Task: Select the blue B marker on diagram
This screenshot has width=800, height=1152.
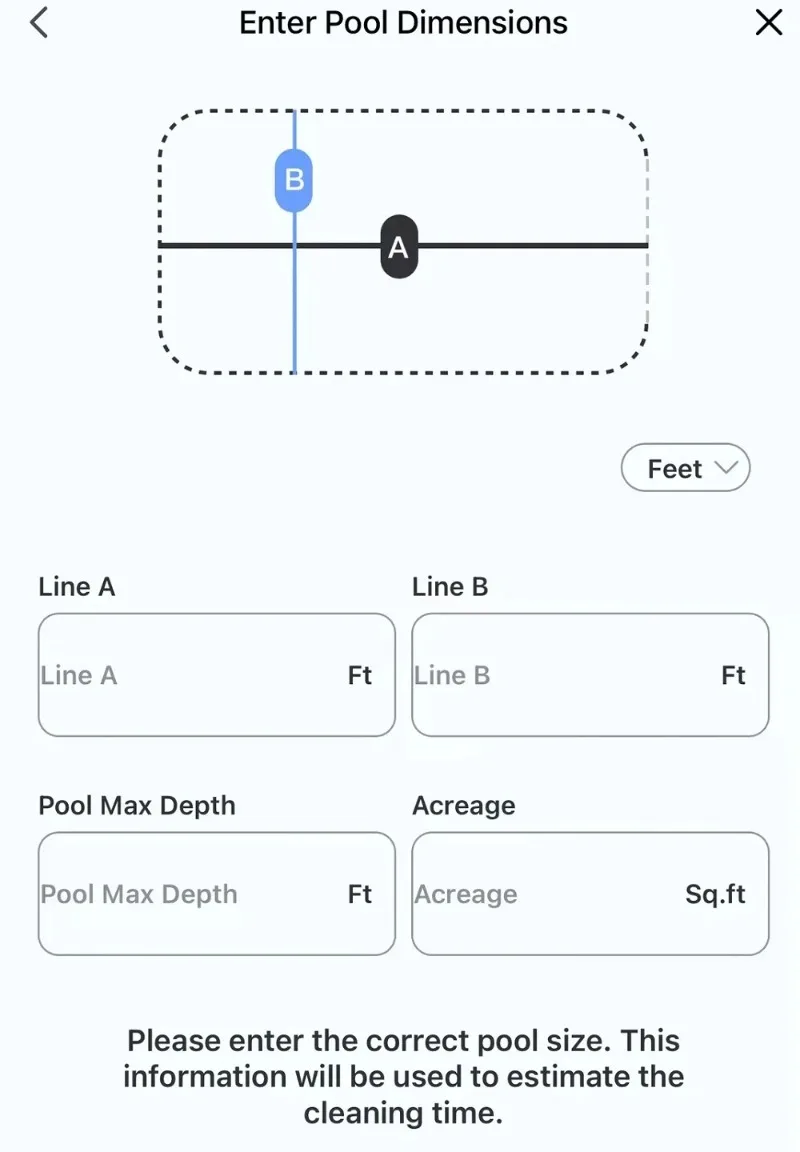Action: coord(294,180)
